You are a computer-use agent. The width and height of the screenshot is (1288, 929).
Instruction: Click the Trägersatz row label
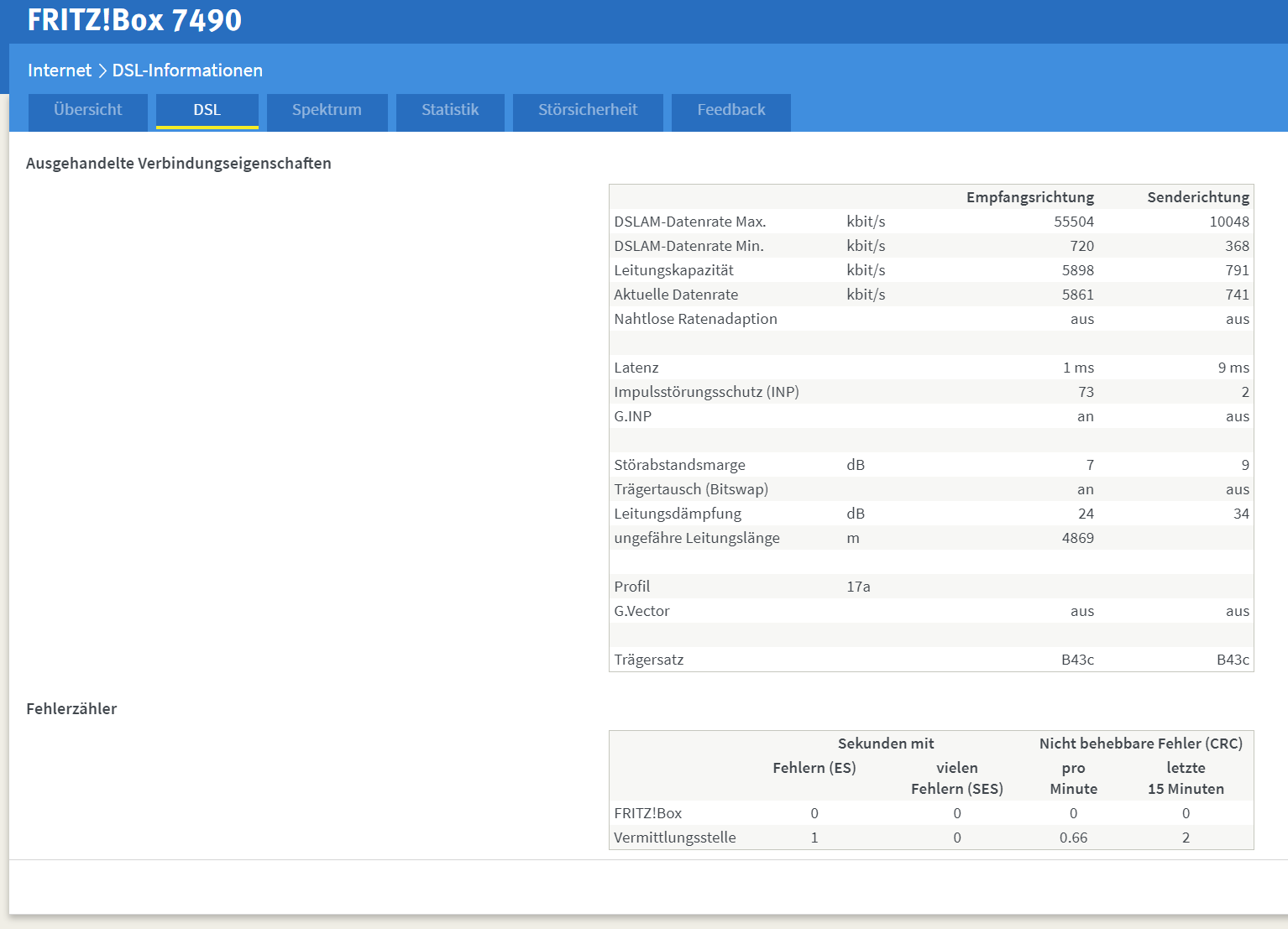[x=648, y=660]
